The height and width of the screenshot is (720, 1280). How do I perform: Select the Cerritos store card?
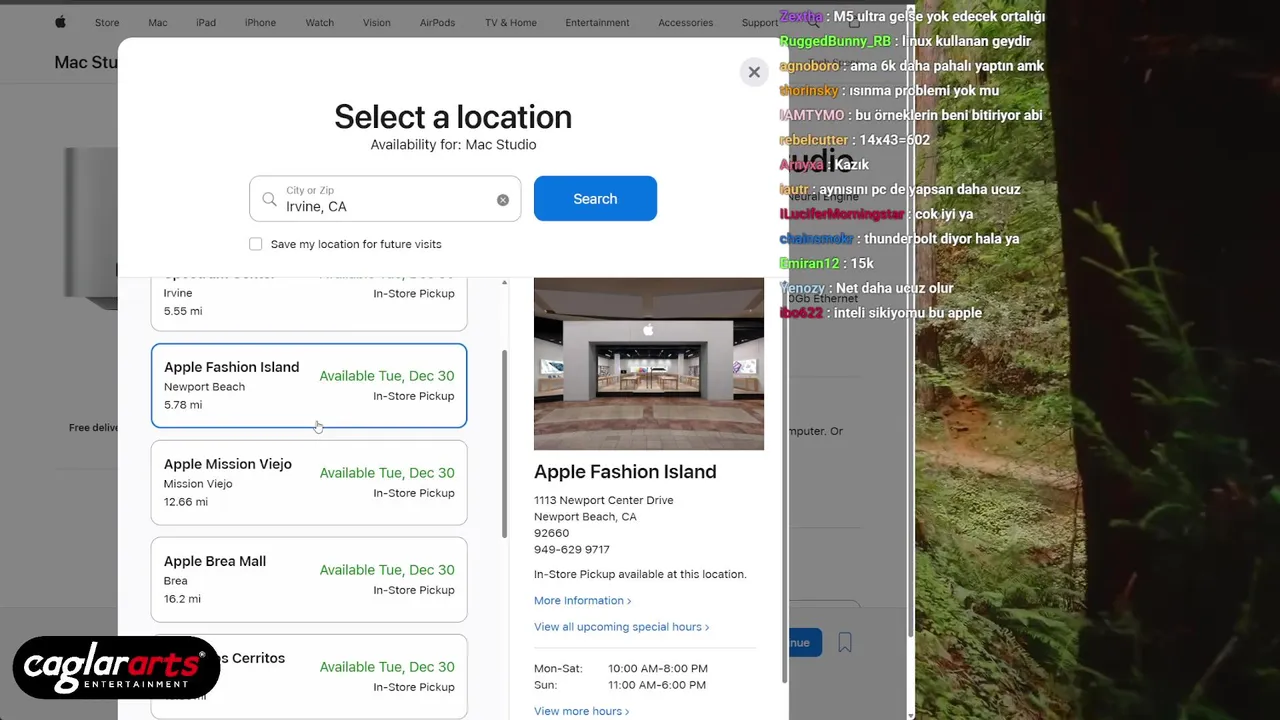click(x=309, y=676)
